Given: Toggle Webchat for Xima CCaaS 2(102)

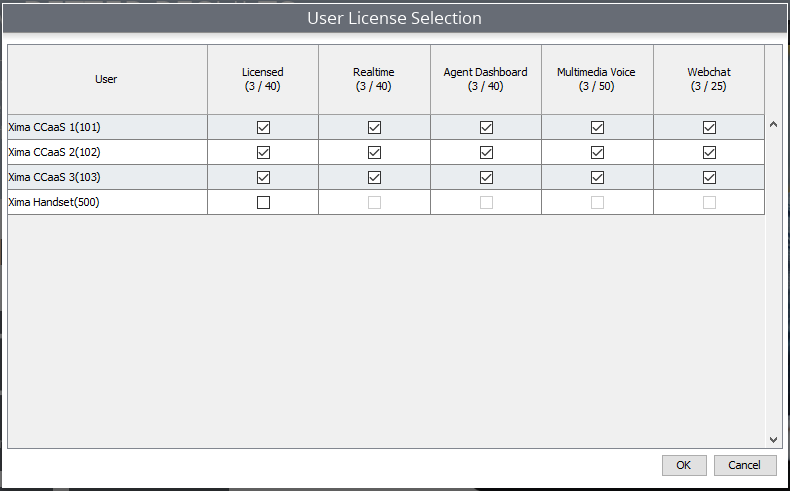Looking at the screenshot, I should click(709, 152).
